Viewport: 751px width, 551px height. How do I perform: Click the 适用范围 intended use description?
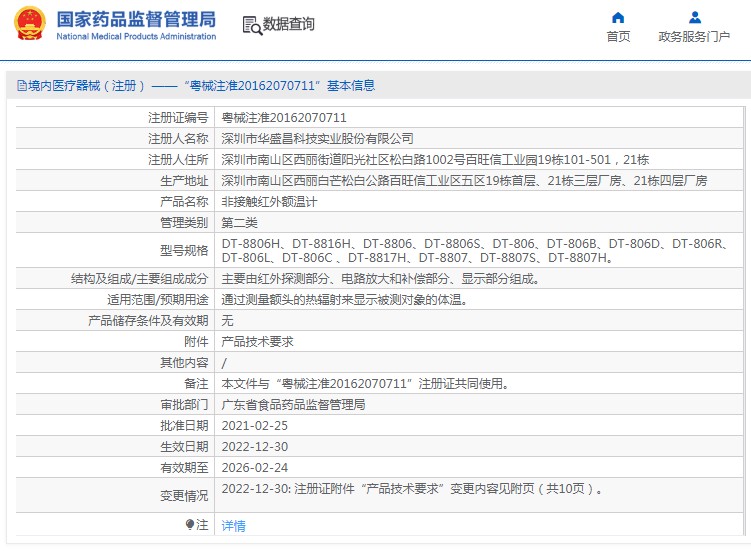pyautogui.click(x=344, y=299)
